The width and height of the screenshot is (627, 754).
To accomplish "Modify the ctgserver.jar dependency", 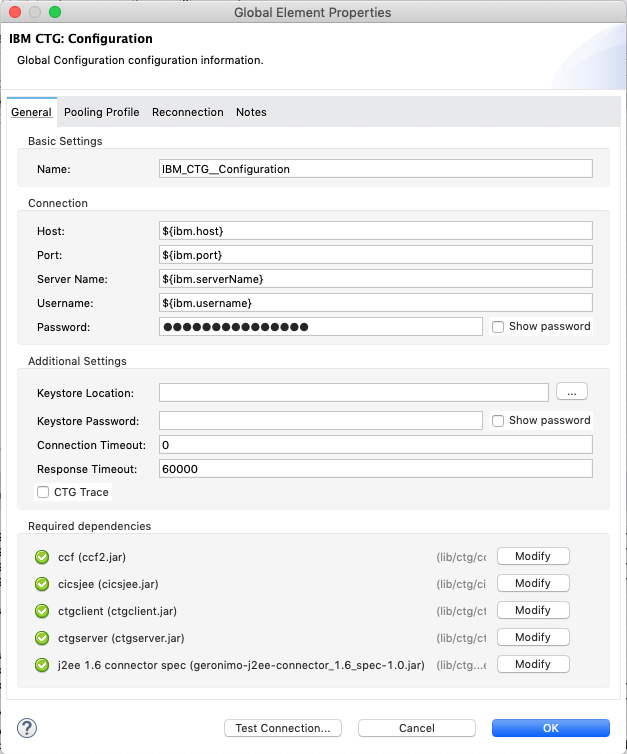I will coord(532,637).
